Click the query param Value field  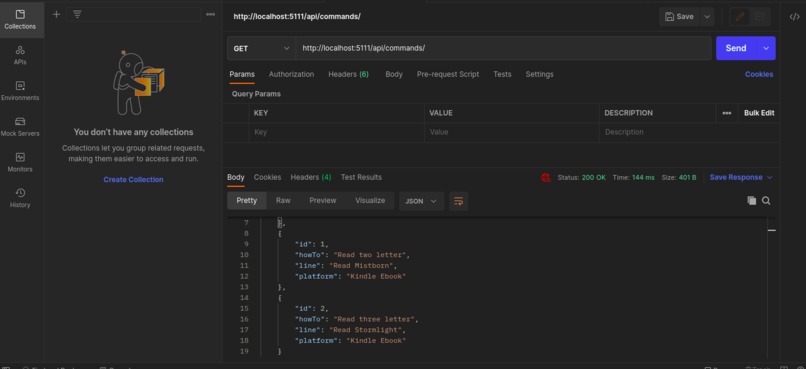pos(511,132)
